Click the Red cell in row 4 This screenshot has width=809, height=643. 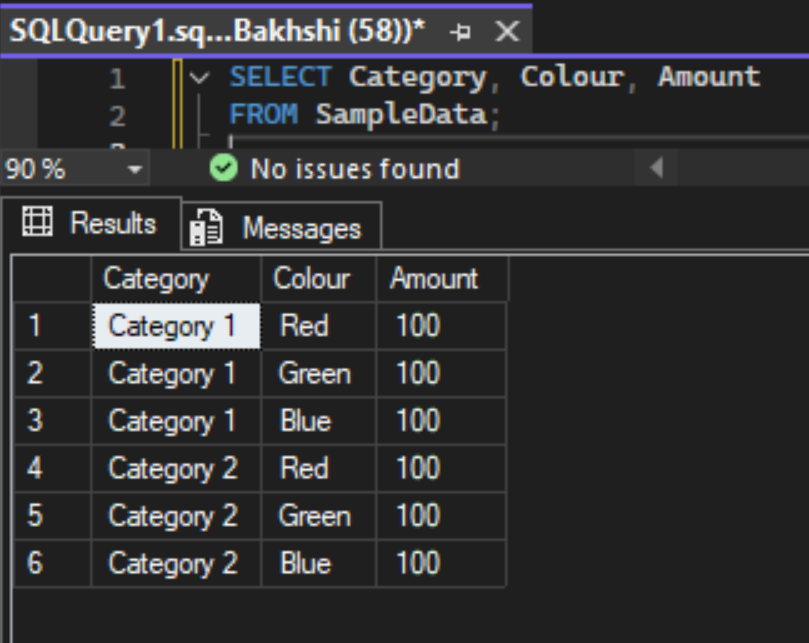[319, 468]
